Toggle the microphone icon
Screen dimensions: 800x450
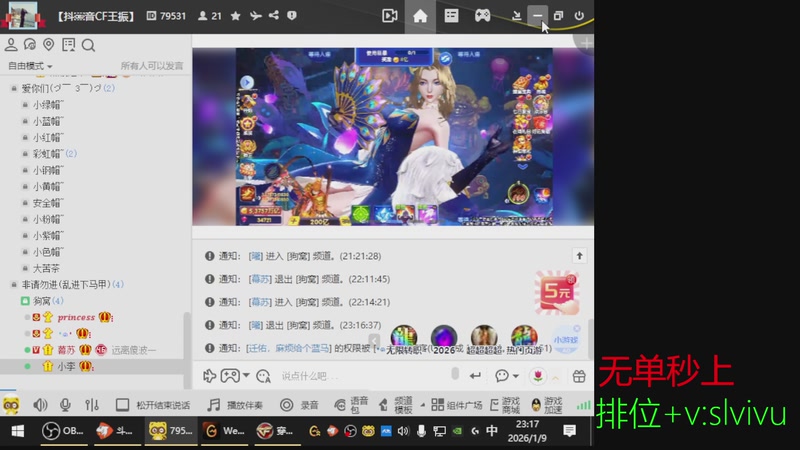click(65, 405)
